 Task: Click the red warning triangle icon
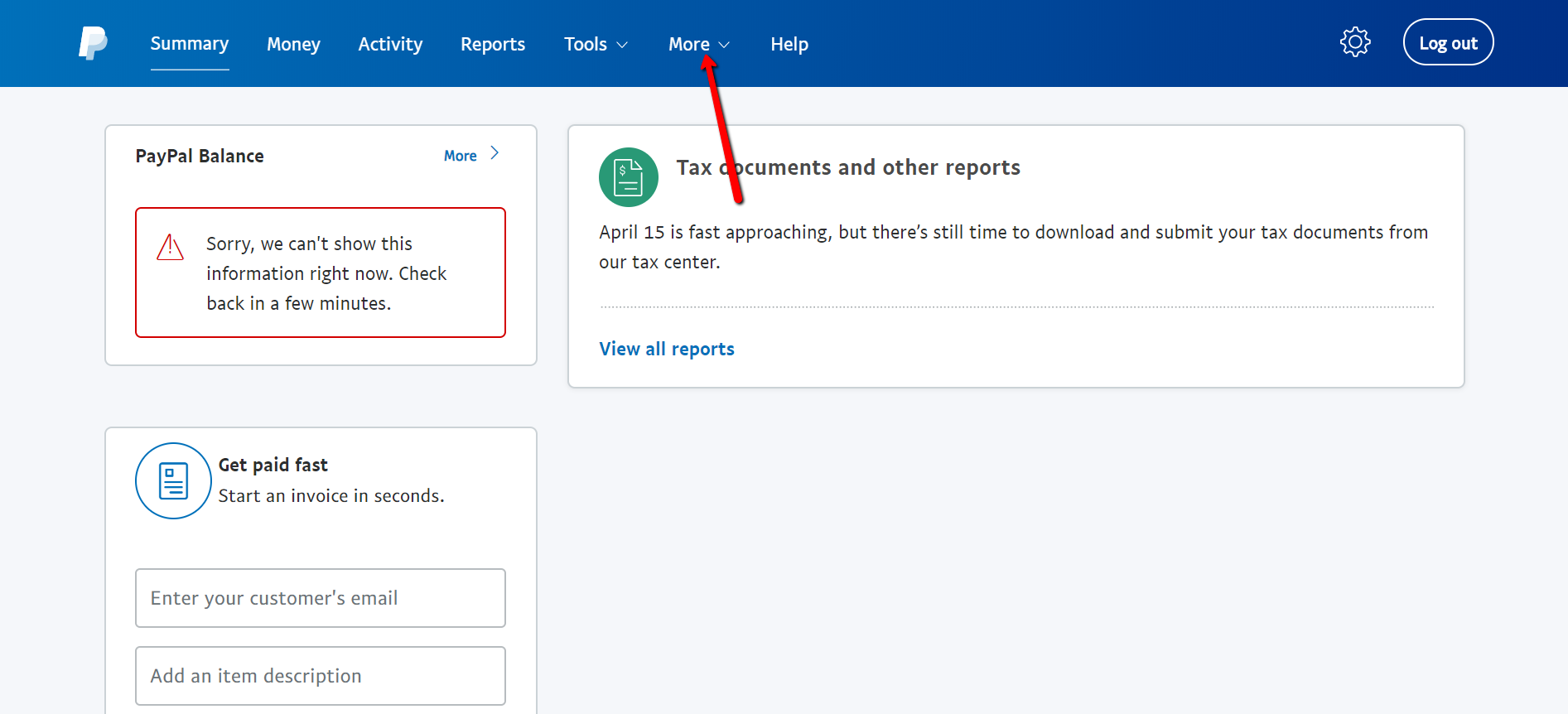click(170, 247)
